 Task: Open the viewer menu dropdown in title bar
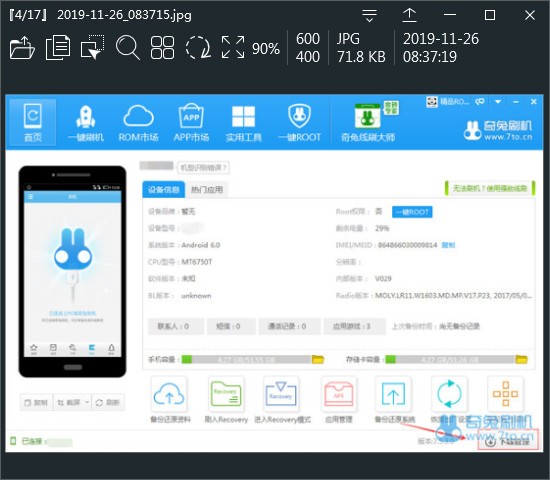tap(369, 15)
